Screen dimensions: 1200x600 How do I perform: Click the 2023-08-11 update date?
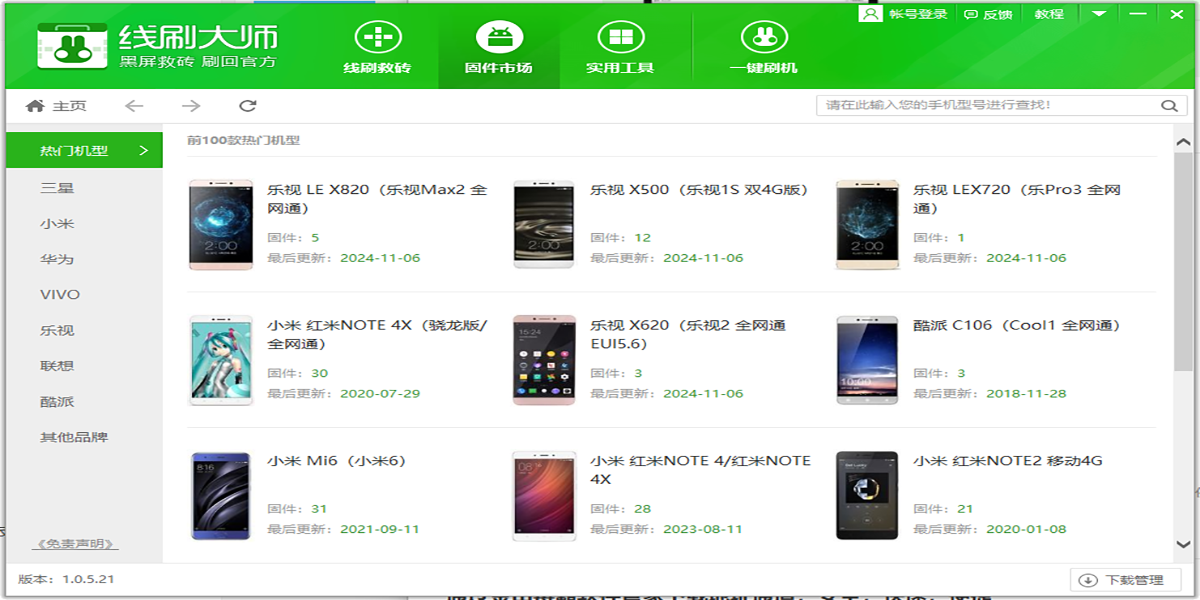pos(703,529)
